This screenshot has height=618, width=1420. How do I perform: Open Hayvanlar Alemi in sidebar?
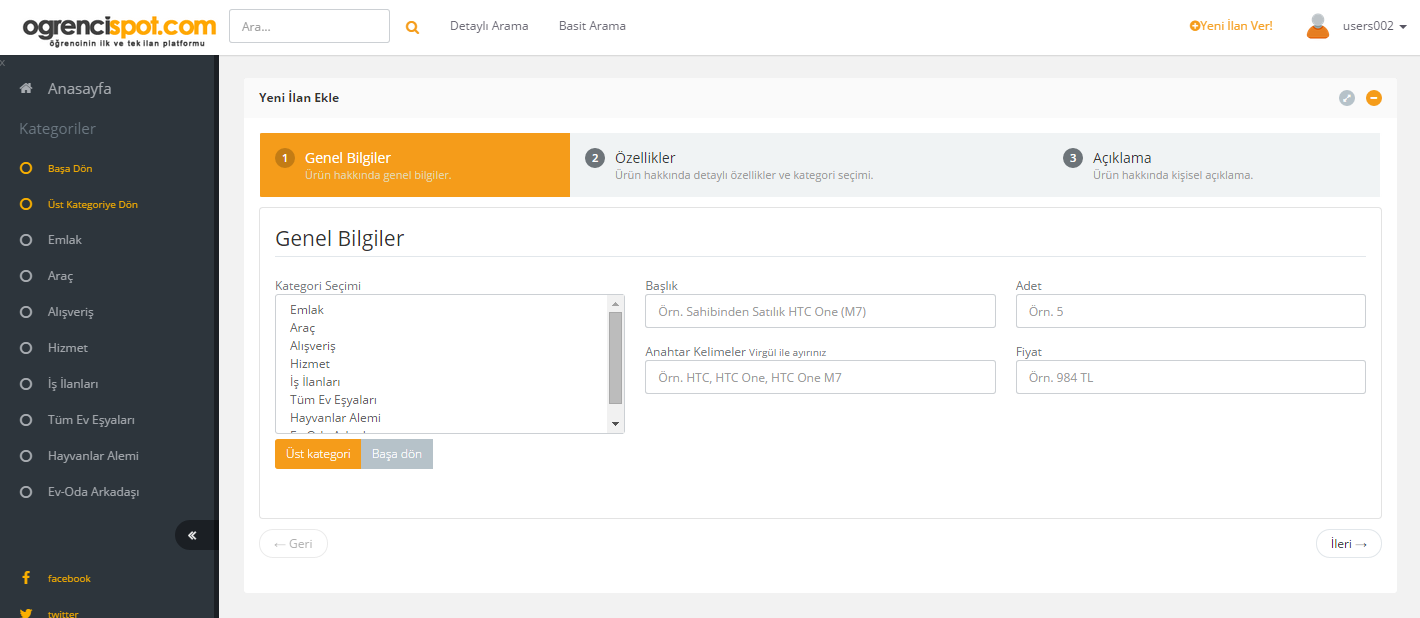(93, 456)
